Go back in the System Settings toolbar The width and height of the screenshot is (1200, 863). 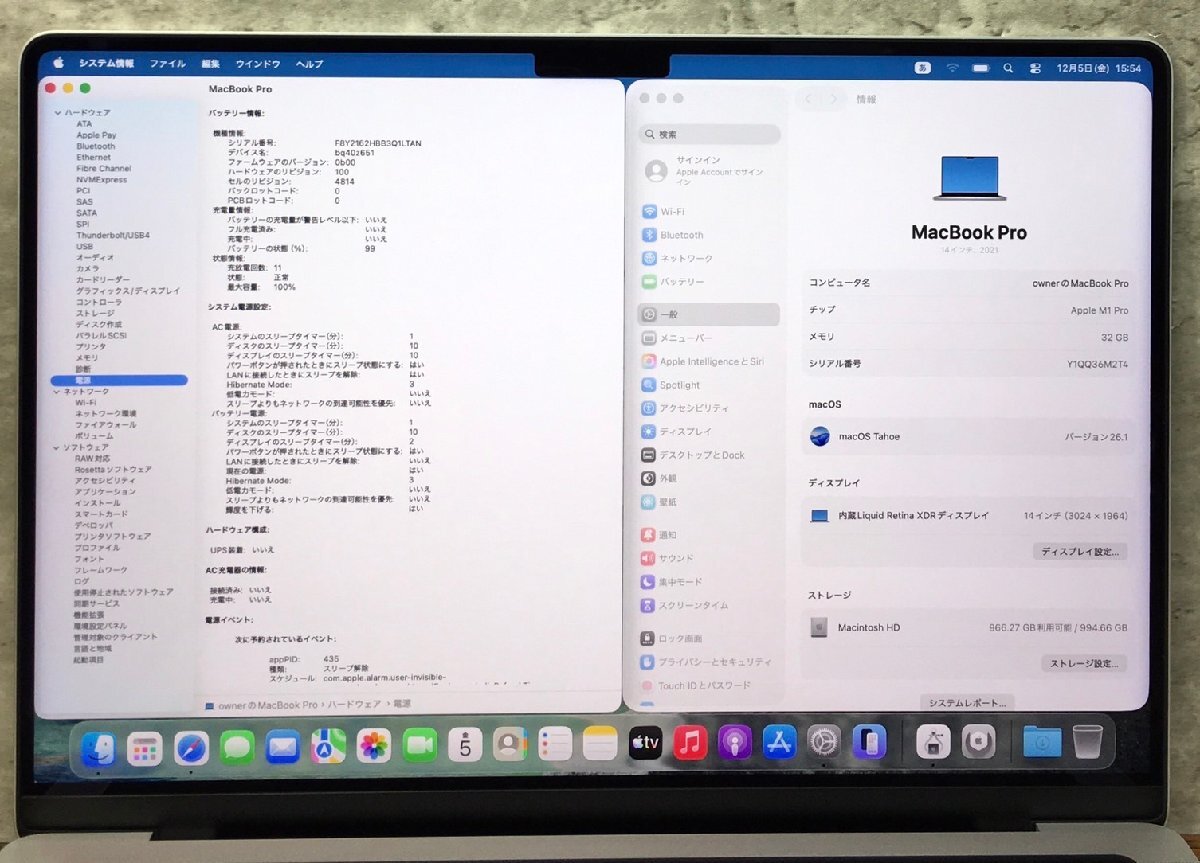coord(808,99)
